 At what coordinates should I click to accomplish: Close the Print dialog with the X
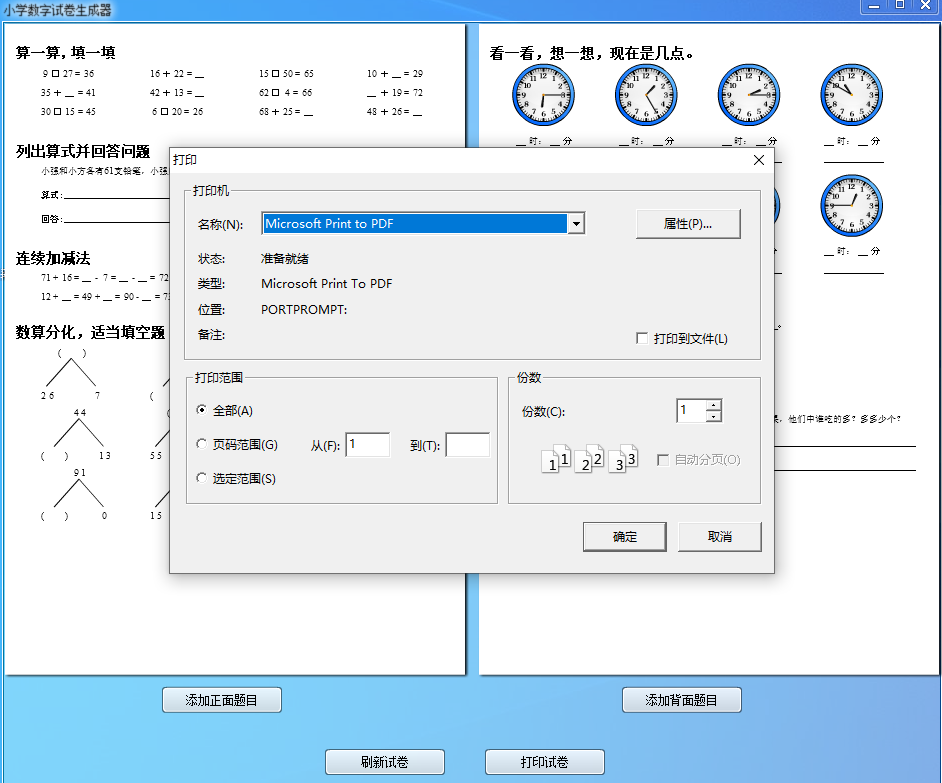click(x=759, y=160)
